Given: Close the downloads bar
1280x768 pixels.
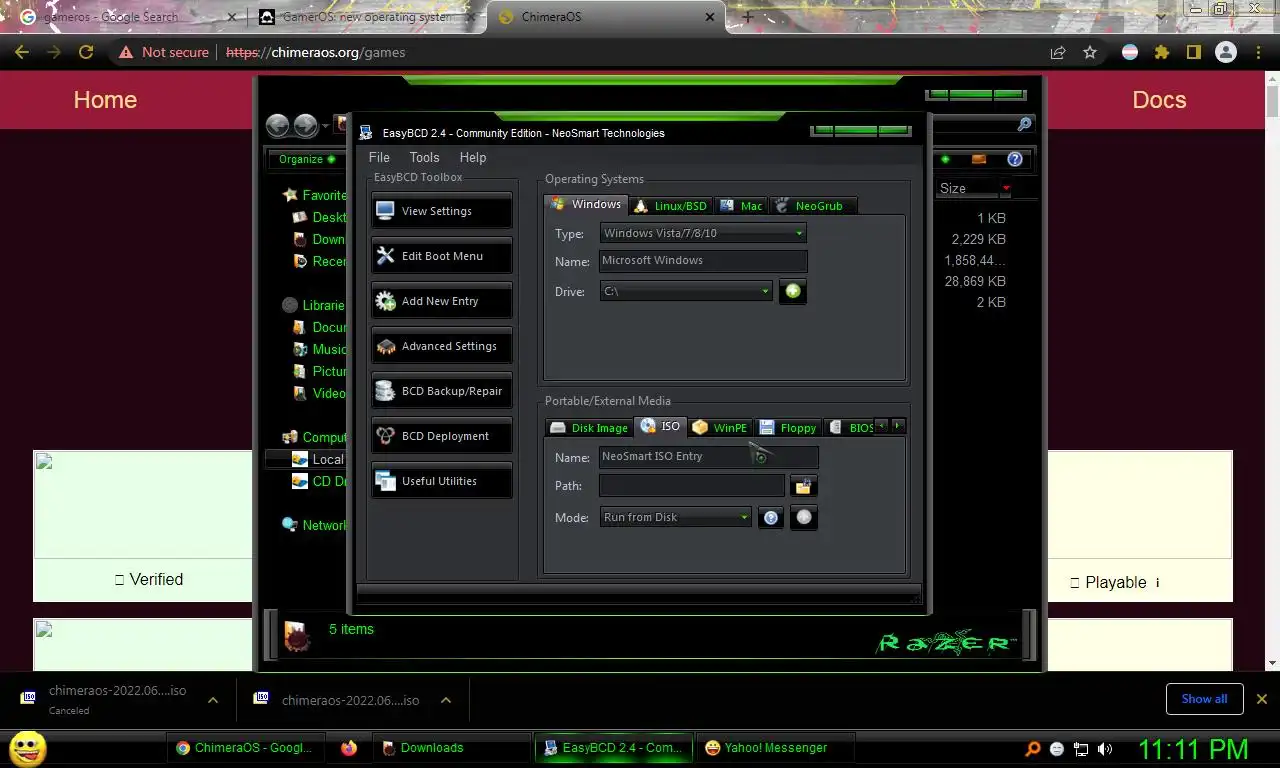Looking at the screenshot, I should coord(1262,699).
